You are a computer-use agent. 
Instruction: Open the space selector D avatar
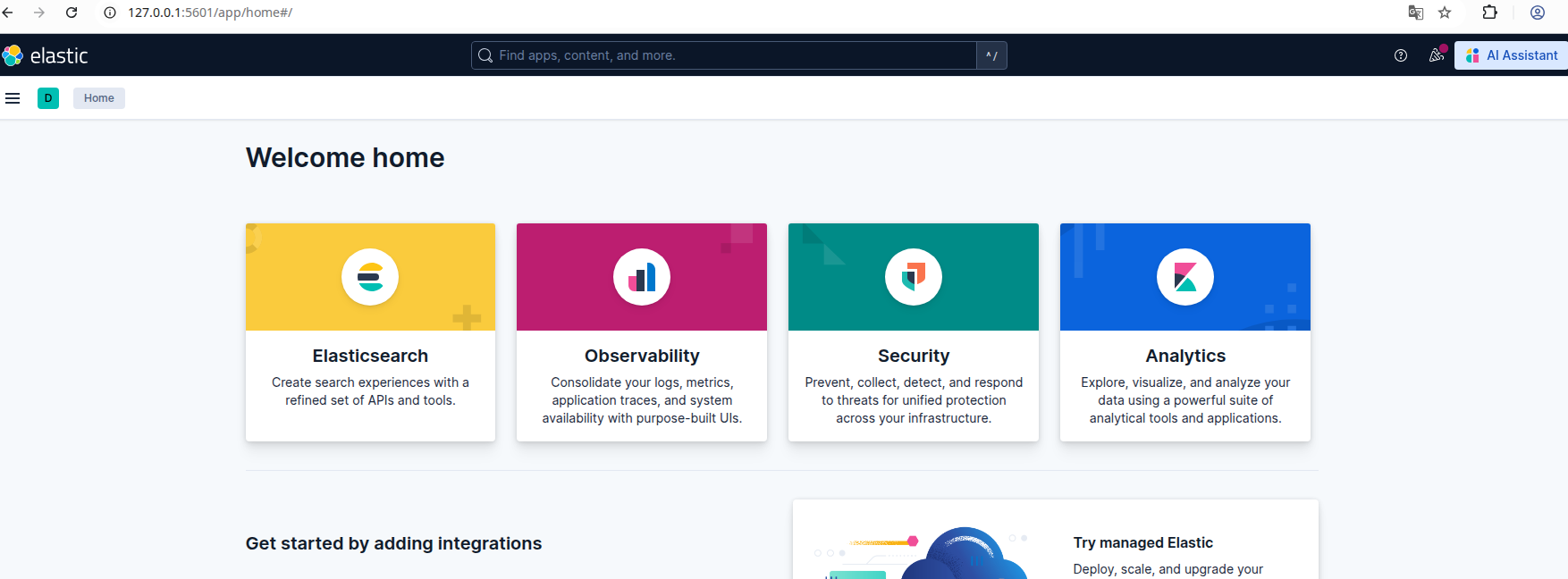click(x=48, y=98)
